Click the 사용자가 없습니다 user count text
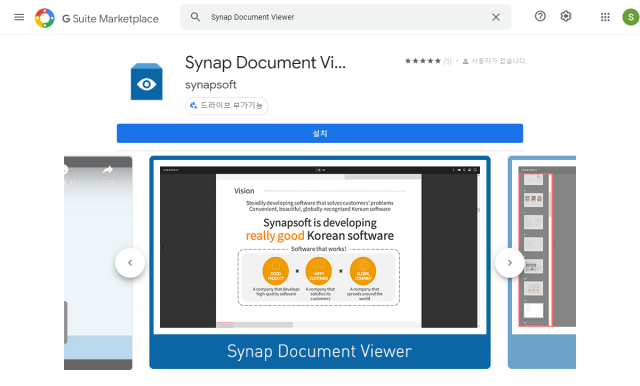 (x=499, y=61)
